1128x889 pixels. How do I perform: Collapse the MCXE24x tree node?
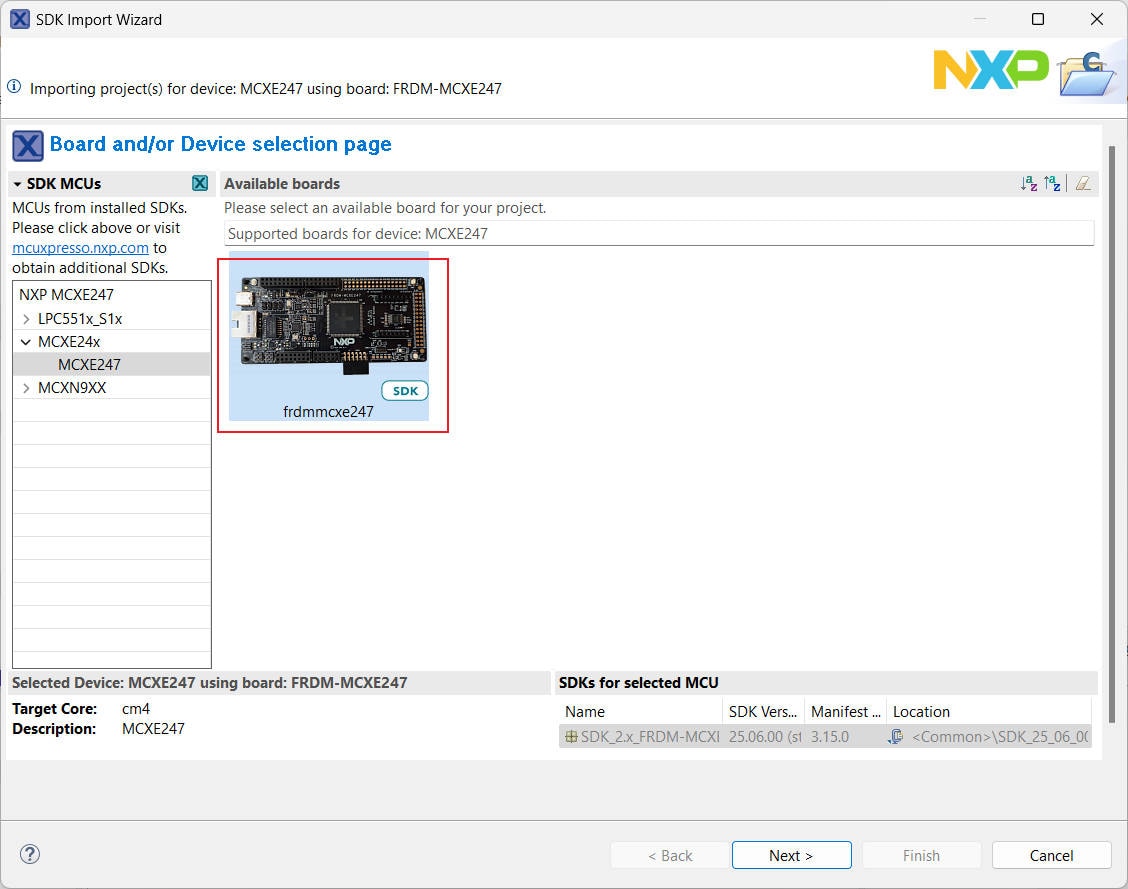(x=26, y=342)
